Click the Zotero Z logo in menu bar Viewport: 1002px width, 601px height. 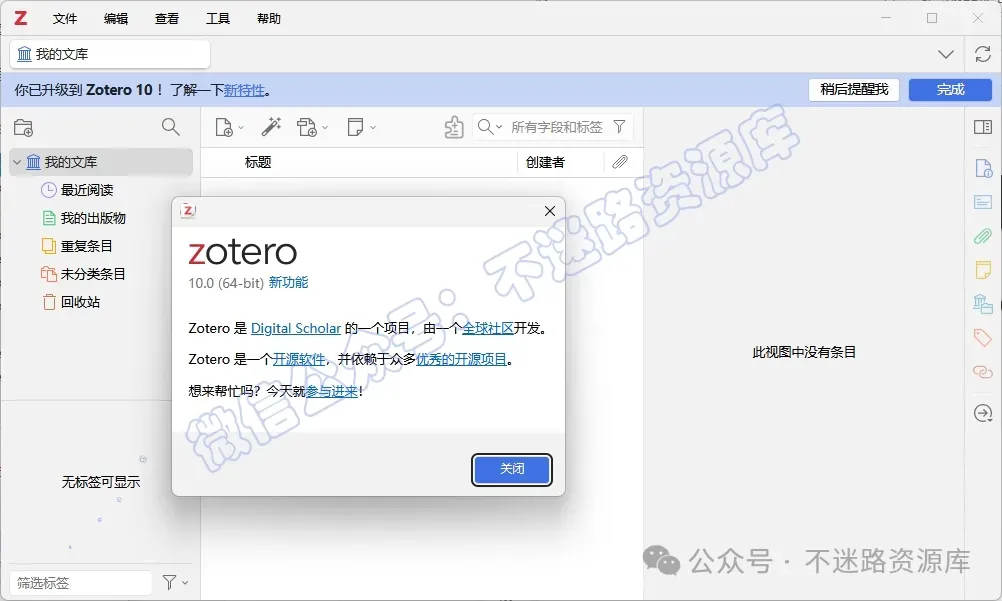tap(20, 18)
